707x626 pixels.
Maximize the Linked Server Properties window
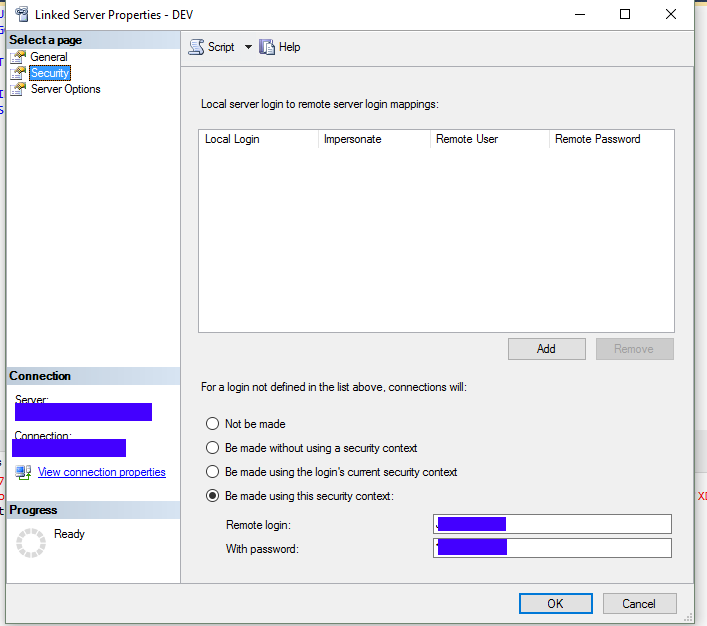coord(625,14)
